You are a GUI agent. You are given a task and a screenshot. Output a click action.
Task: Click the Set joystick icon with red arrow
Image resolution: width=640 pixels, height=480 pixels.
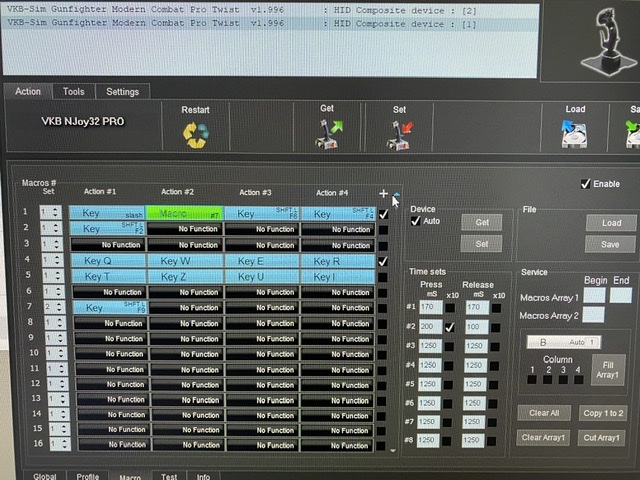[400, 136]
